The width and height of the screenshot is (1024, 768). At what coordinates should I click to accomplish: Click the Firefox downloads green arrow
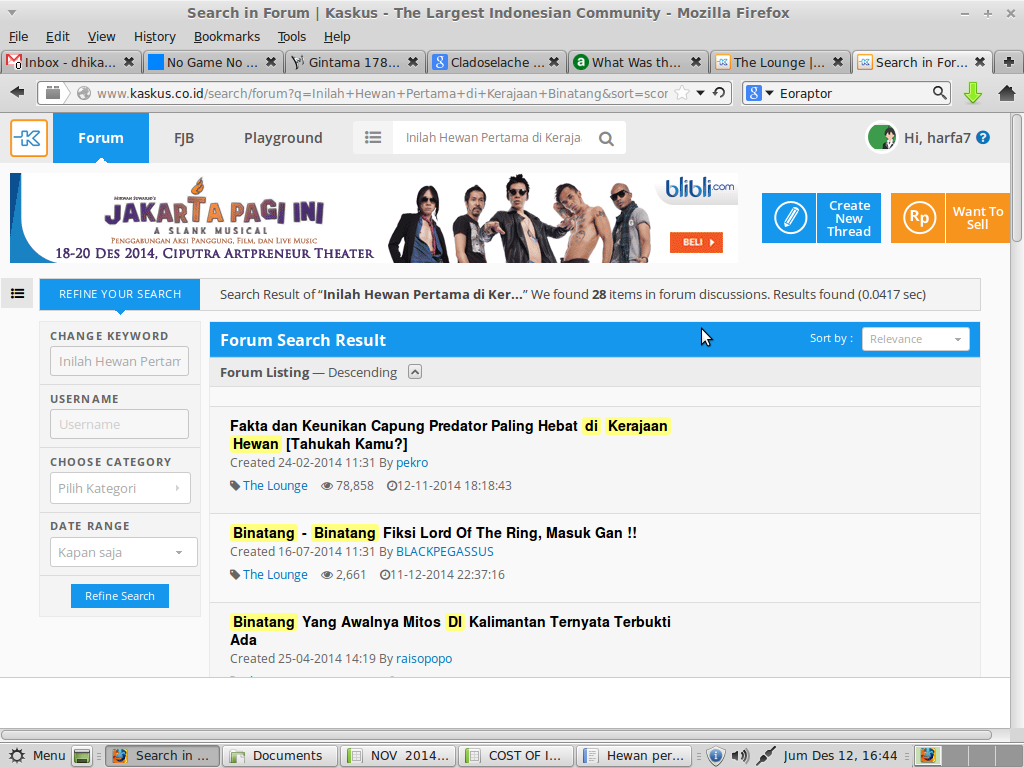click(x=972, y=93)
